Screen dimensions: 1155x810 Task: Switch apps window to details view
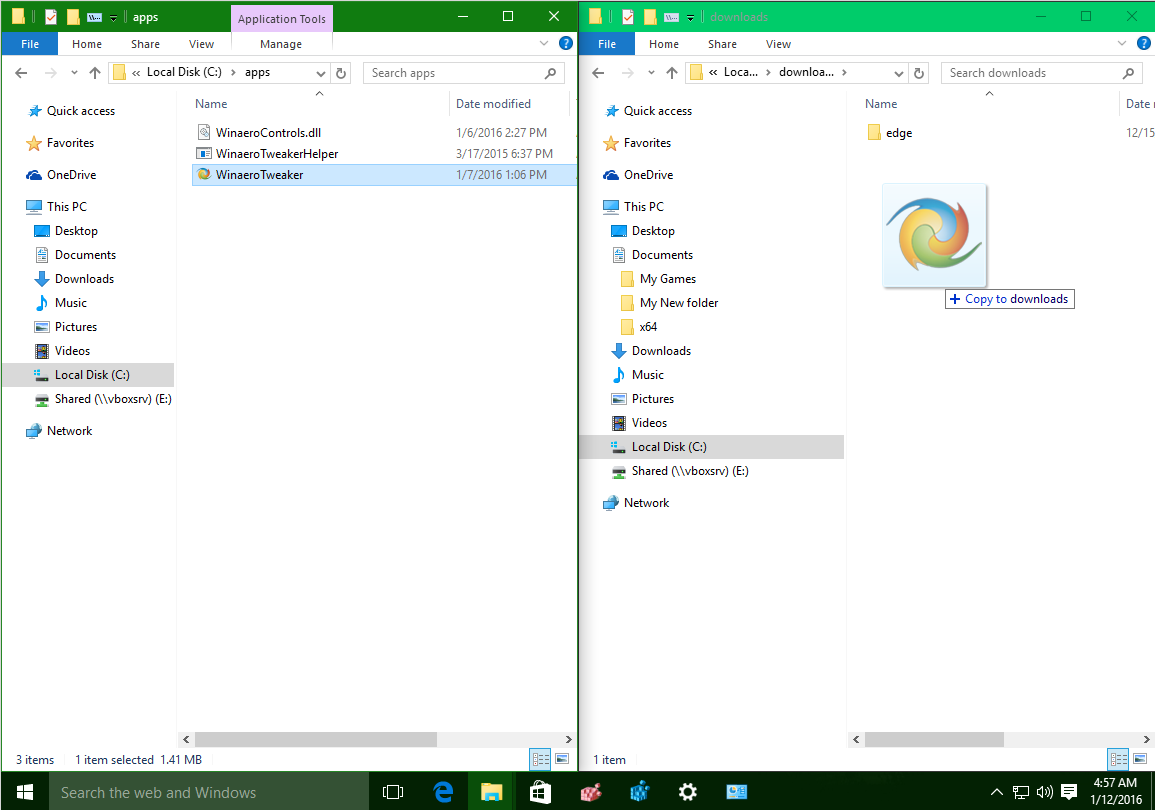point(540,760)
